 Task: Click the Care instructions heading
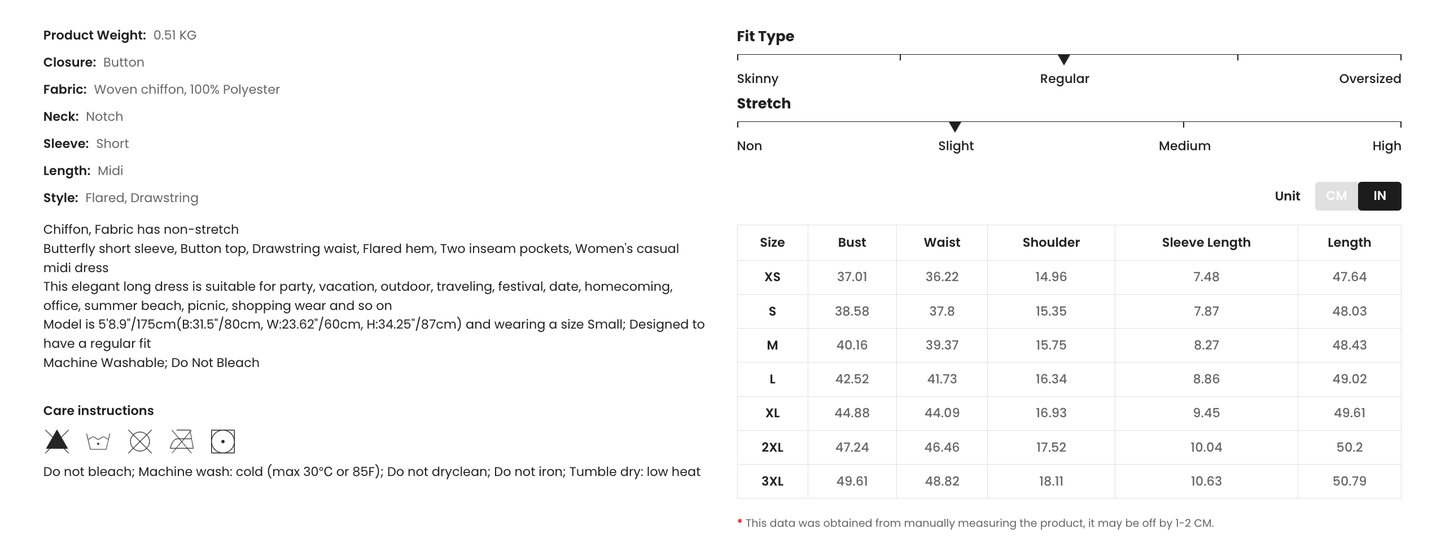tap(98, 411)
